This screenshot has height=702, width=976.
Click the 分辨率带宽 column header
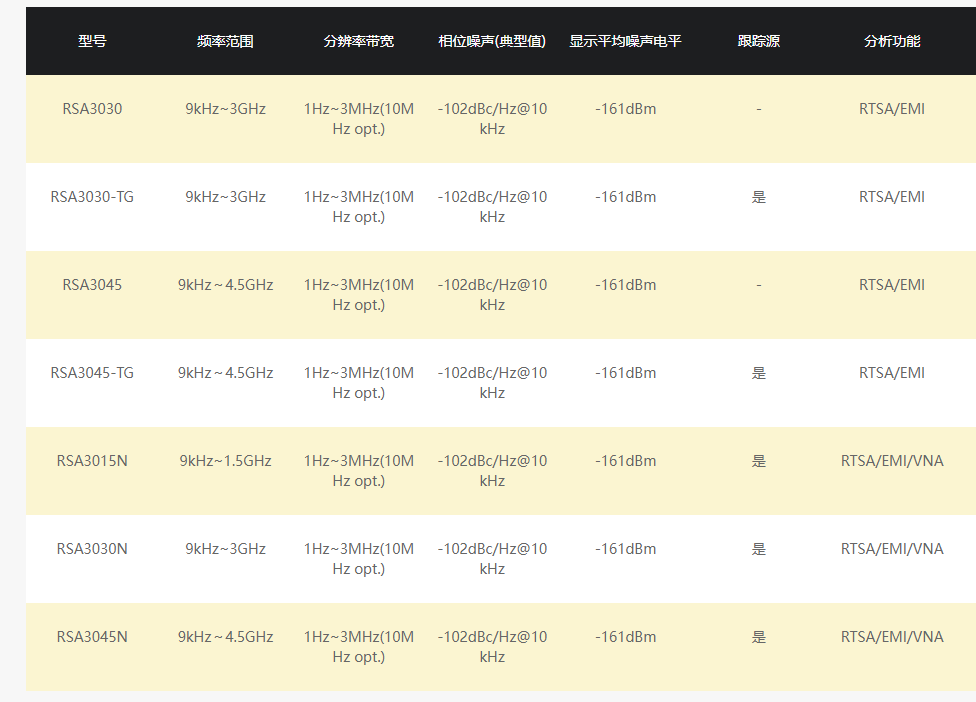pyautogui.click(x=359, y=41)
